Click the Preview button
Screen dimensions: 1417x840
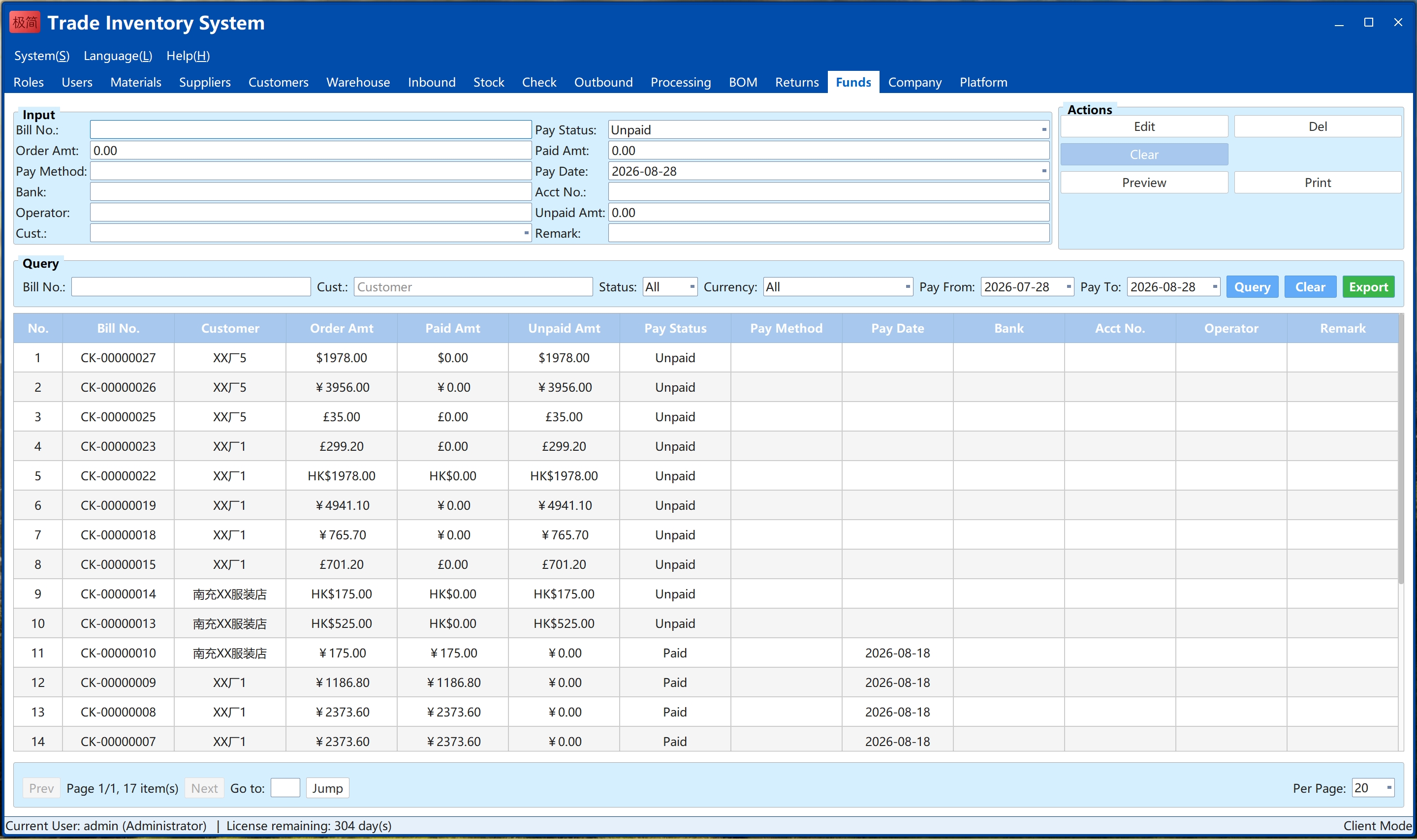pyautogui.click(x=1144, y=183)
